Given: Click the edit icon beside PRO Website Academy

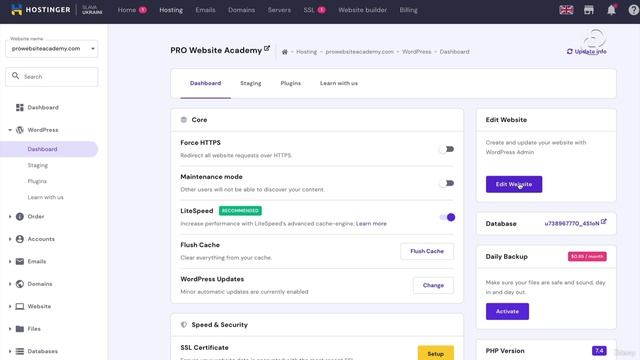Looking at the screenshot, I should (267, 48).
